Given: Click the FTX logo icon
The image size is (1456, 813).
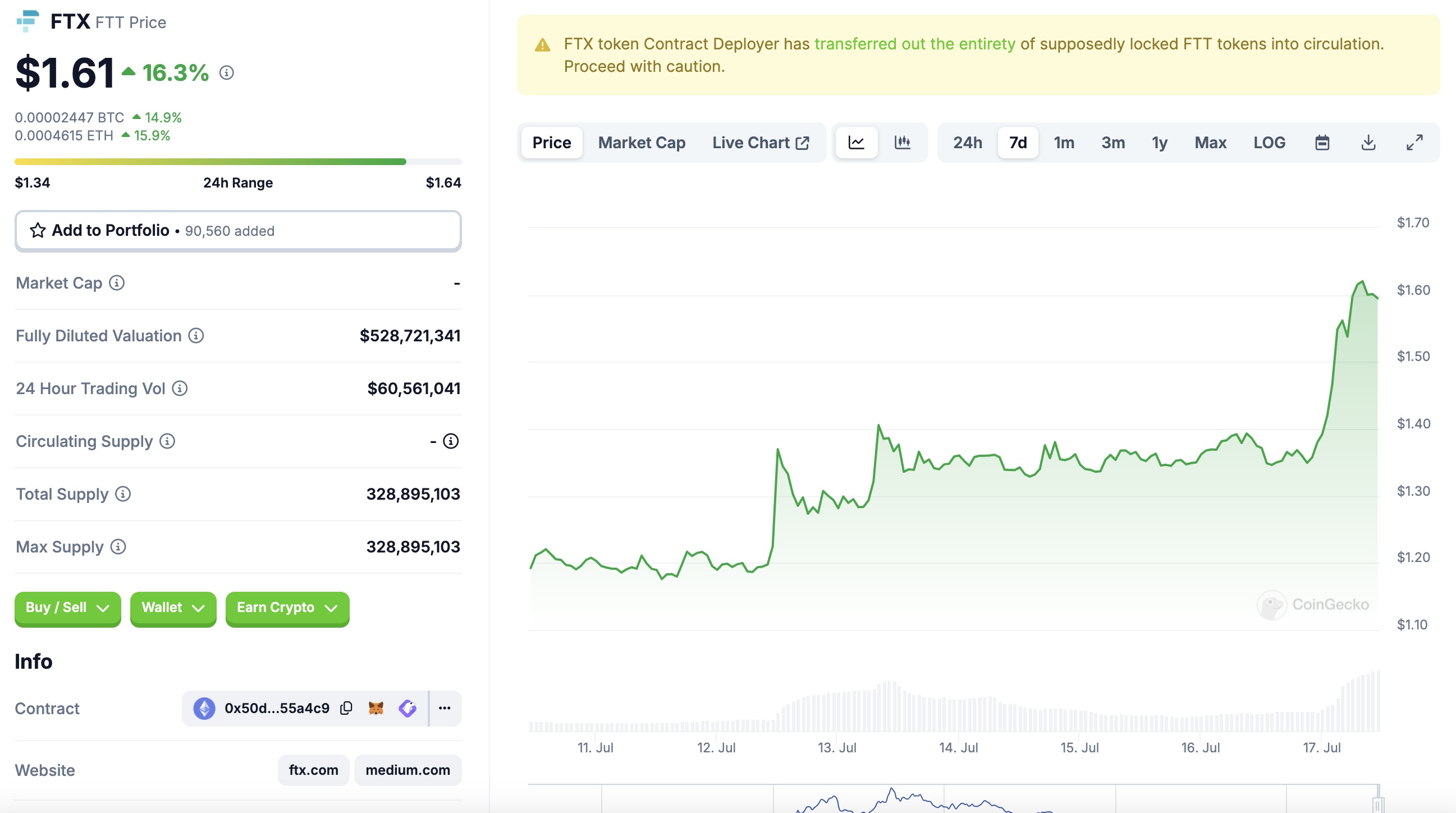Looking at the screenshot, I should coord(28,21).
